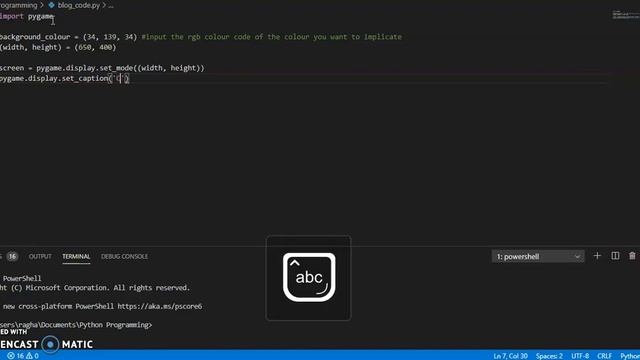Click the import pygame code line
The width and height of the screenshot is (640, 360).
(27, 16)
